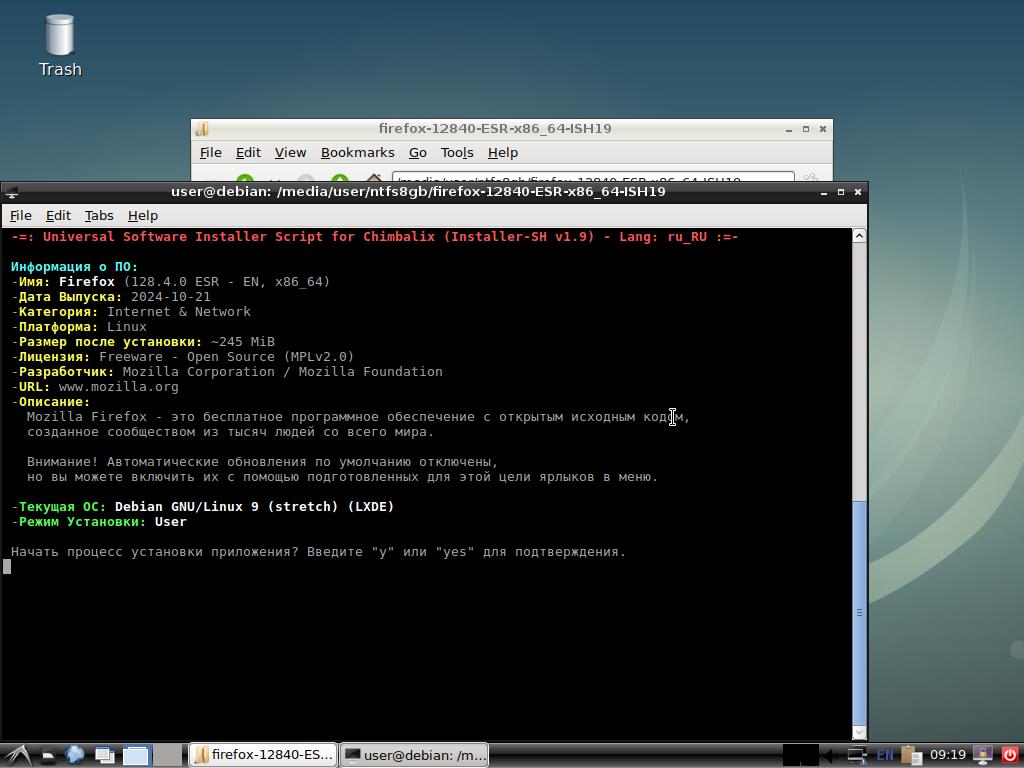Viewport: 1024px width, 768px height.
Task: Open the terminal File menu
Action: point(20,216)
